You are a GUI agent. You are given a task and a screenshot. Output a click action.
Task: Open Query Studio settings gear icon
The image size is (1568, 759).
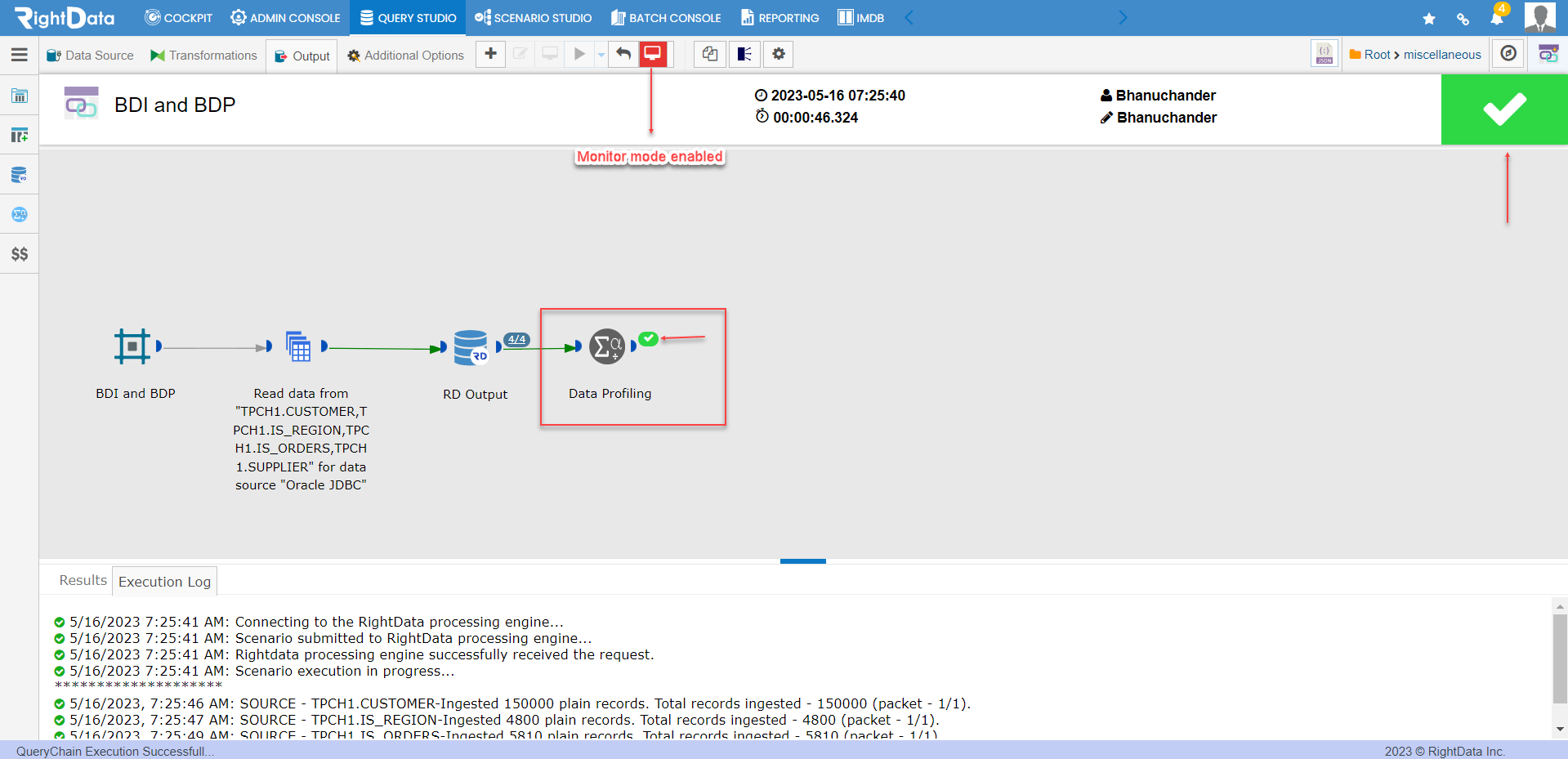[777, 54]
